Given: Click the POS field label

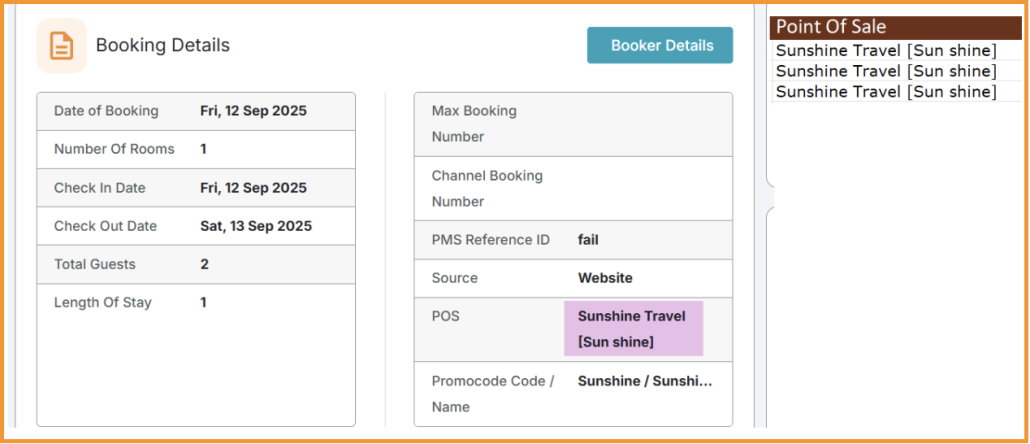Looking at the screenshot, I should 446,316.
